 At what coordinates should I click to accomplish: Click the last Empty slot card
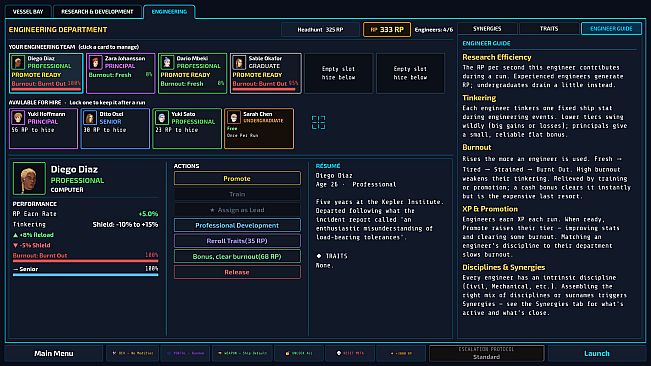410,73
